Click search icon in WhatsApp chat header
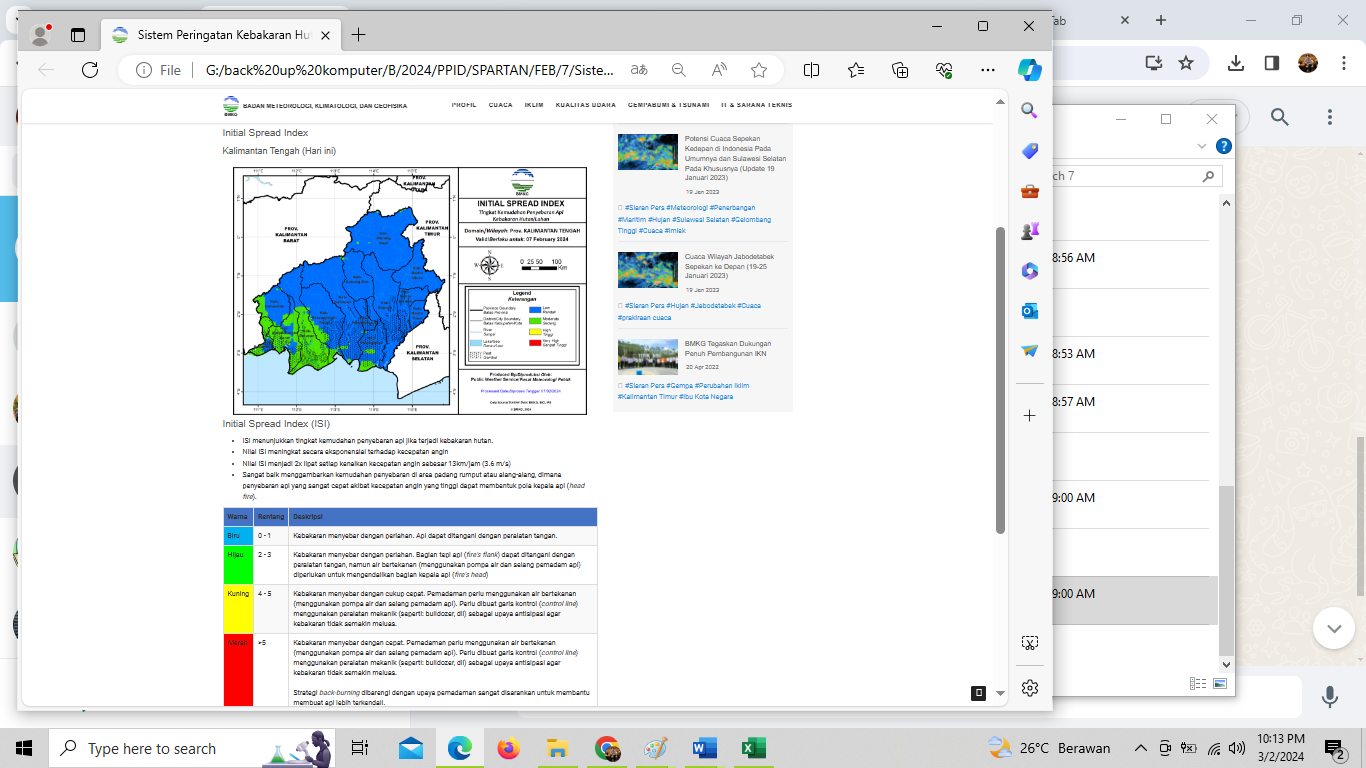Screen dimensions: 1366x768 click(1280, 117)
